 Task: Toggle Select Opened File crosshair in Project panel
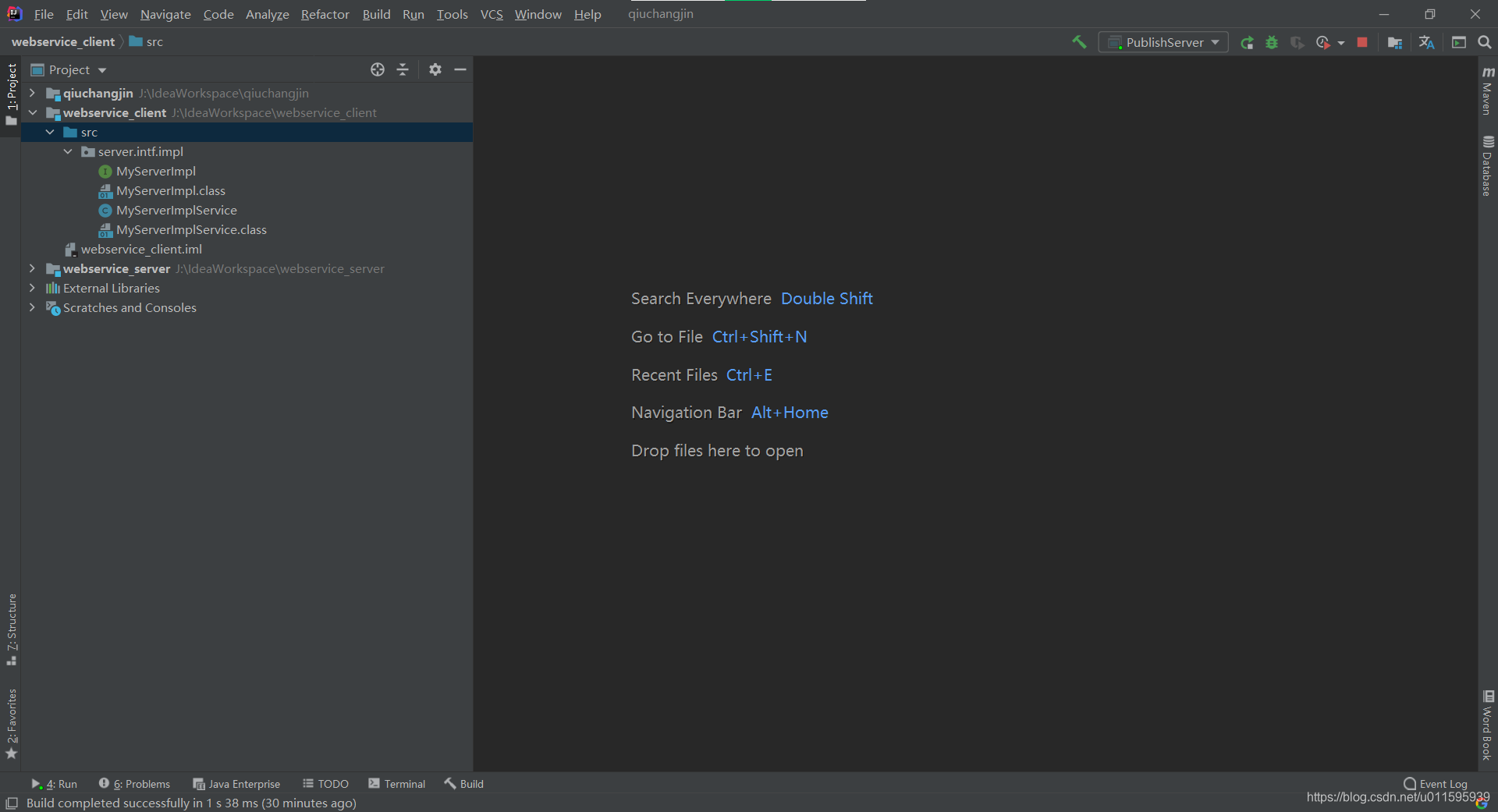378,69
